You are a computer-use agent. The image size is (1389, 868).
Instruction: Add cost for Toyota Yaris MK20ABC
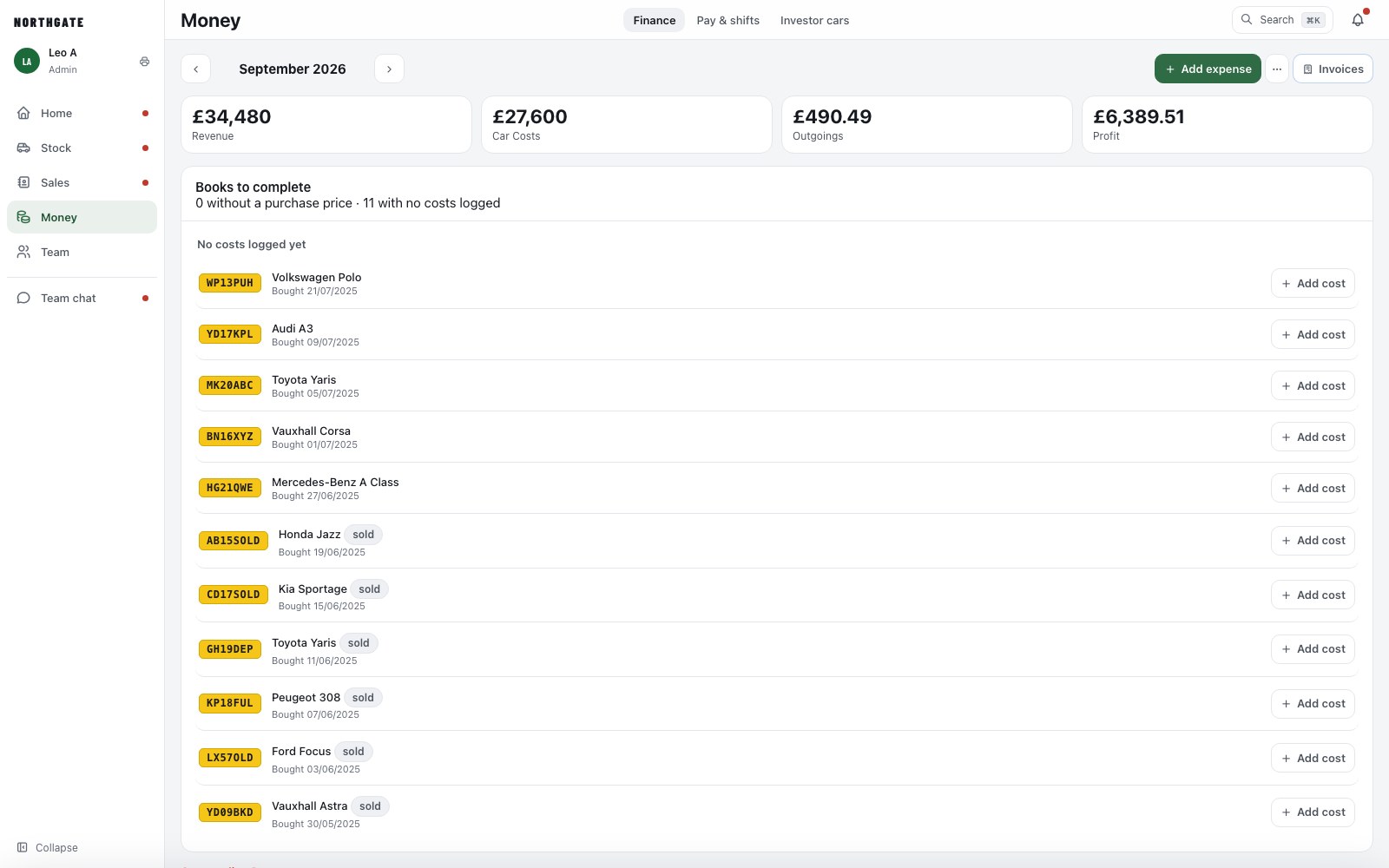1313,385
